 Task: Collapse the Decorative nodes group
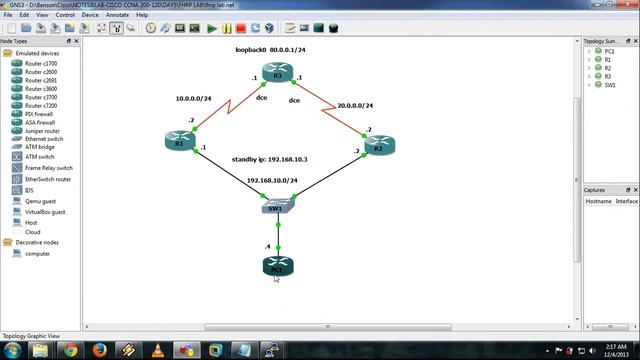click(7, 242)
